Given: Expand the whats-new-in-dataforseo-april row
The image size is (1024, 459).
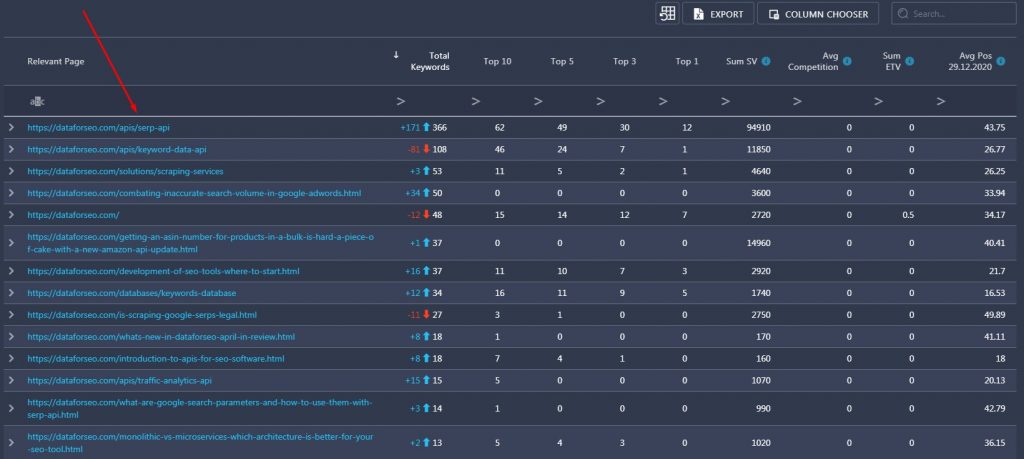Looking at the screenshot, I should [11, 337].
